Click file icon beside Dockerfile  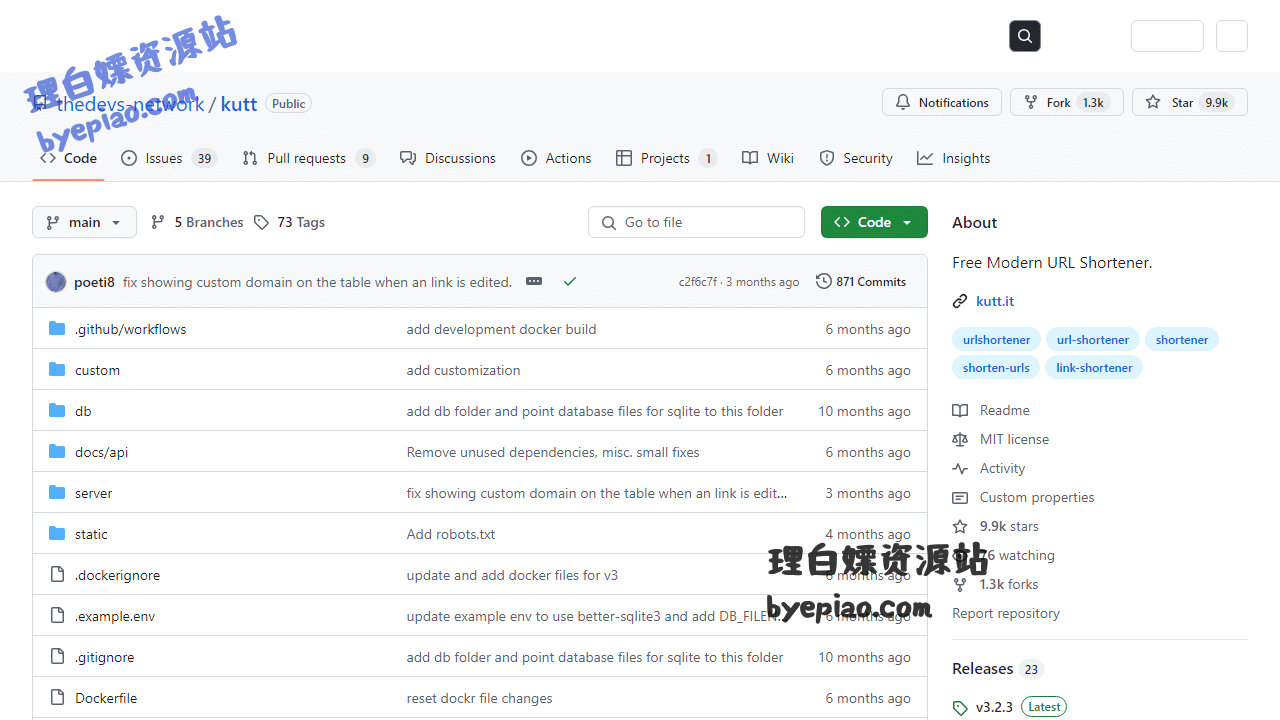pyautogui.click(x=57, y=698)
